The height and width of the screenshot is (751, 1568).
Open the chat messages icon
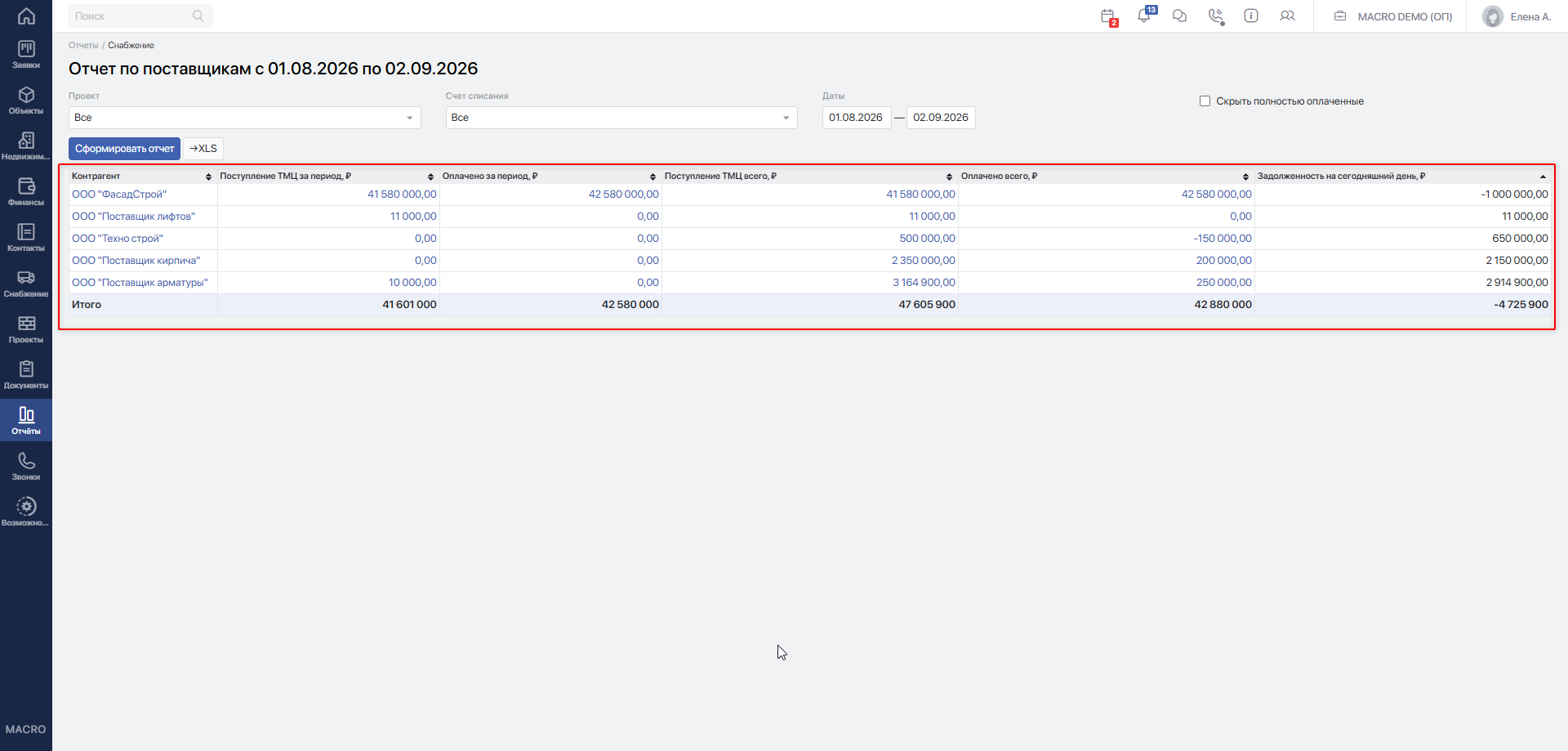point(1179,16)
